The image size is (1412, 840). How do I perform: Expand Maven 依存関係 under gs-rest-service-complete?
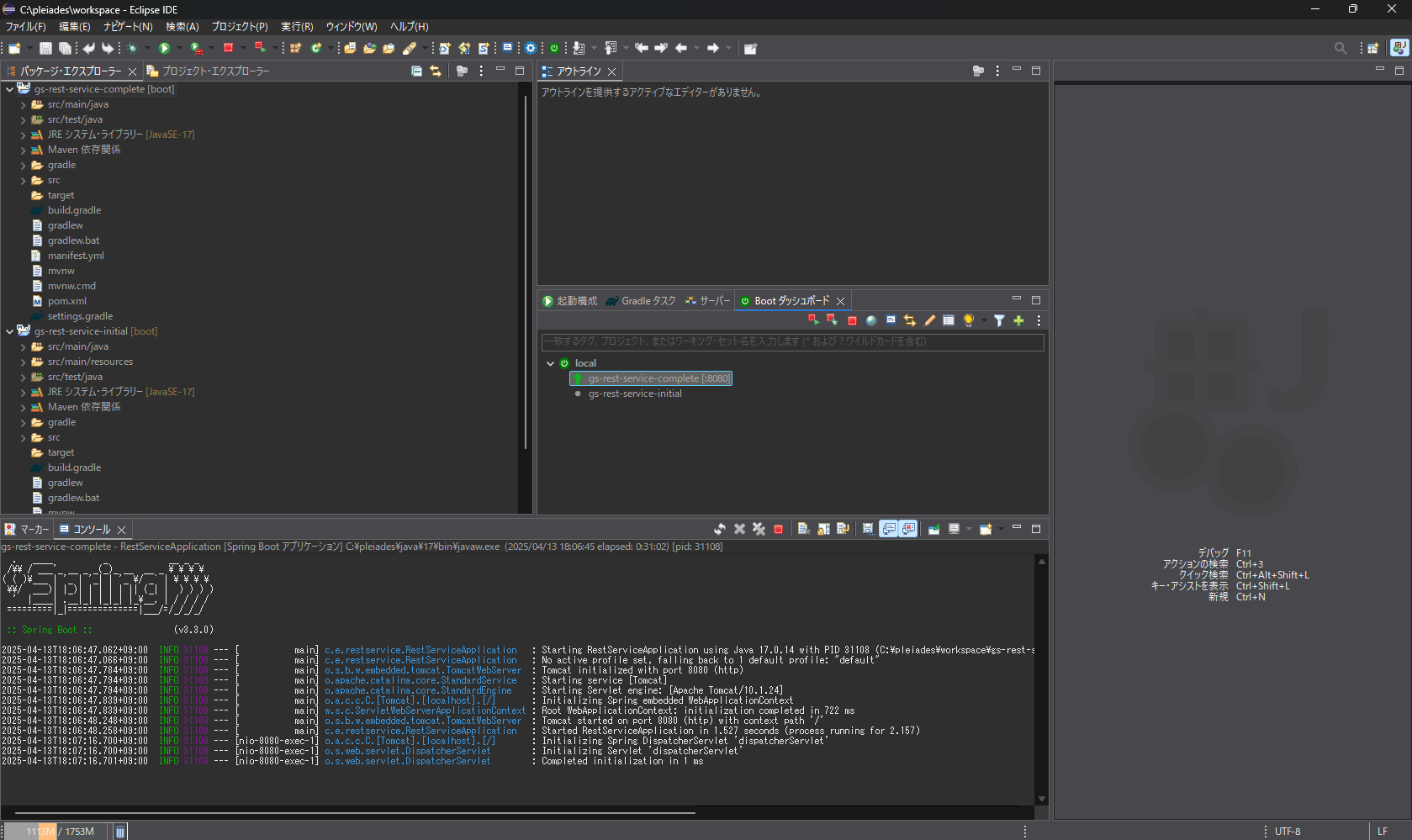(23, 151)
